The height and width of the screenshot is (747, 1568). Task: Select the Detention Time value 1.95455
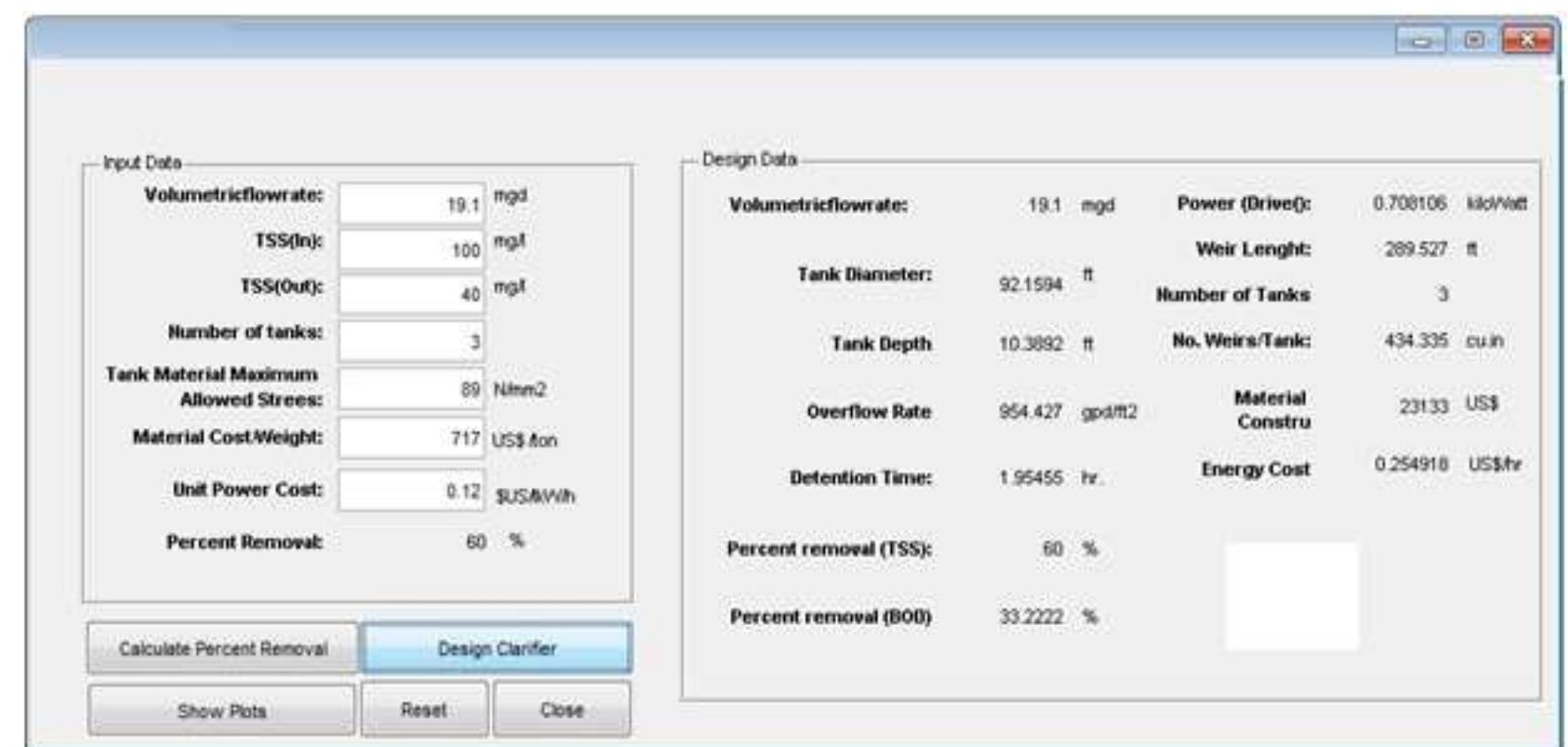[x=1031, y=478]
